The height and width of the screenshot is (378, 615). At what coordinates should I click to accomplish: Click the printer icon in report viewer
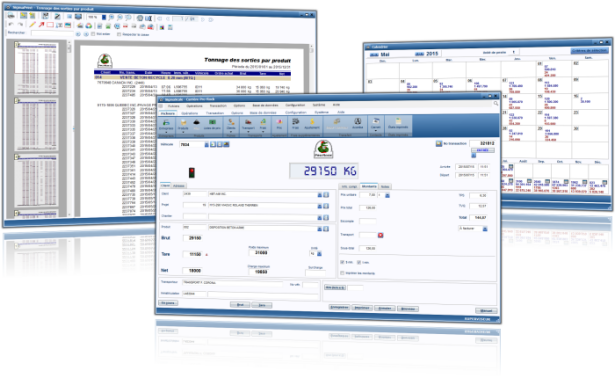point(11,16)
